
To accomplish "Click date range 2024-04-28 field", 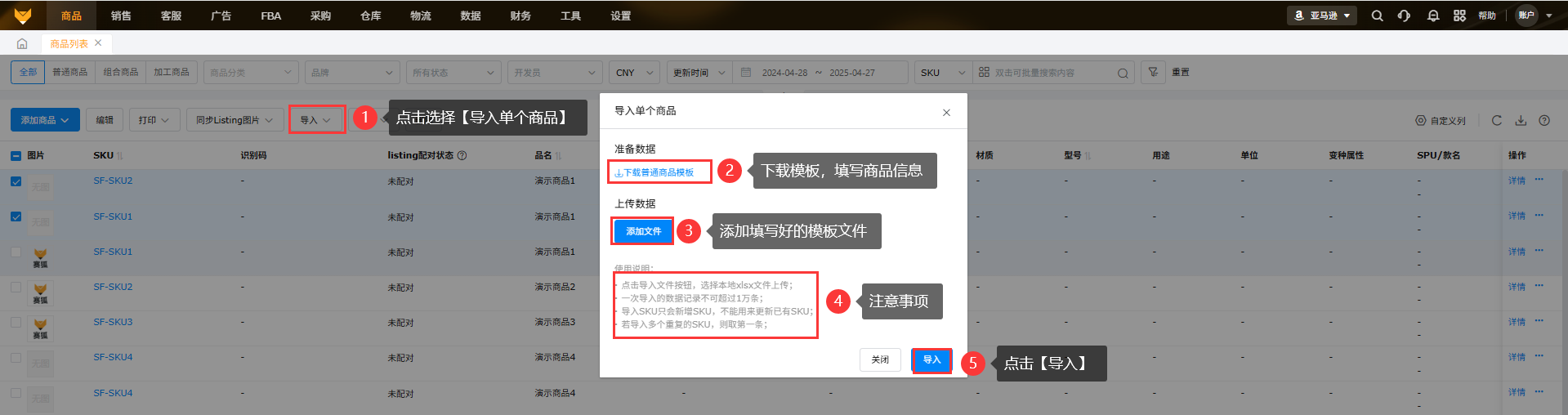I will pyautogui.click(x=784, y=73).
